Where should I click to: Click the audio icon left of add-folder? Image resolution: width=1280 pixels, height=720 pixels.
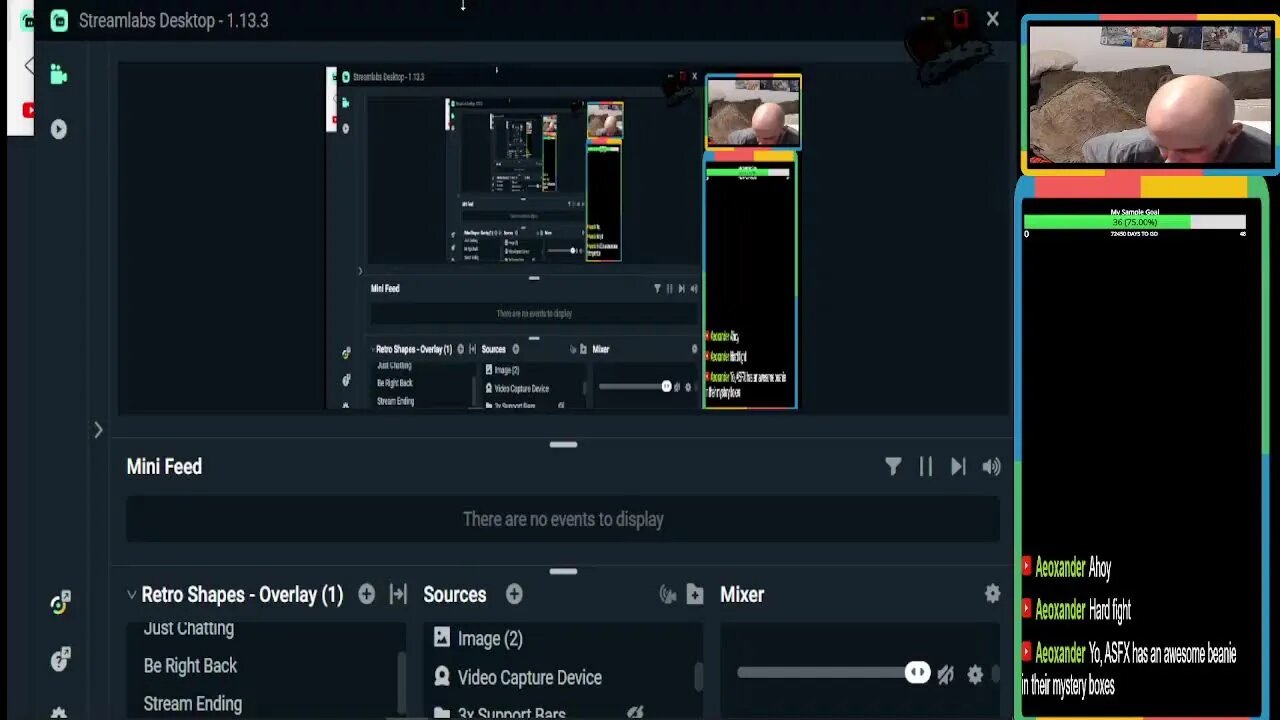click(x=668, y=594)
